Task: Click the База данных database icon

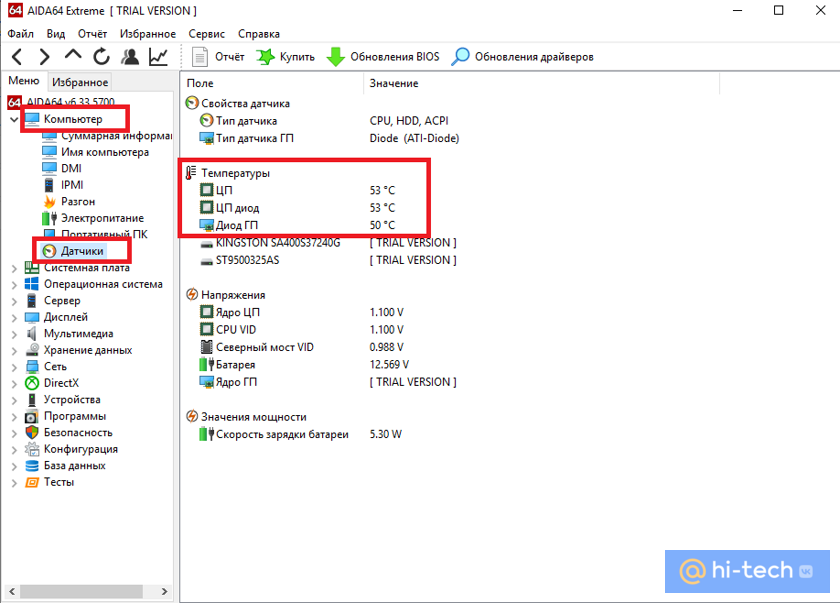Action: coord(32,465)
